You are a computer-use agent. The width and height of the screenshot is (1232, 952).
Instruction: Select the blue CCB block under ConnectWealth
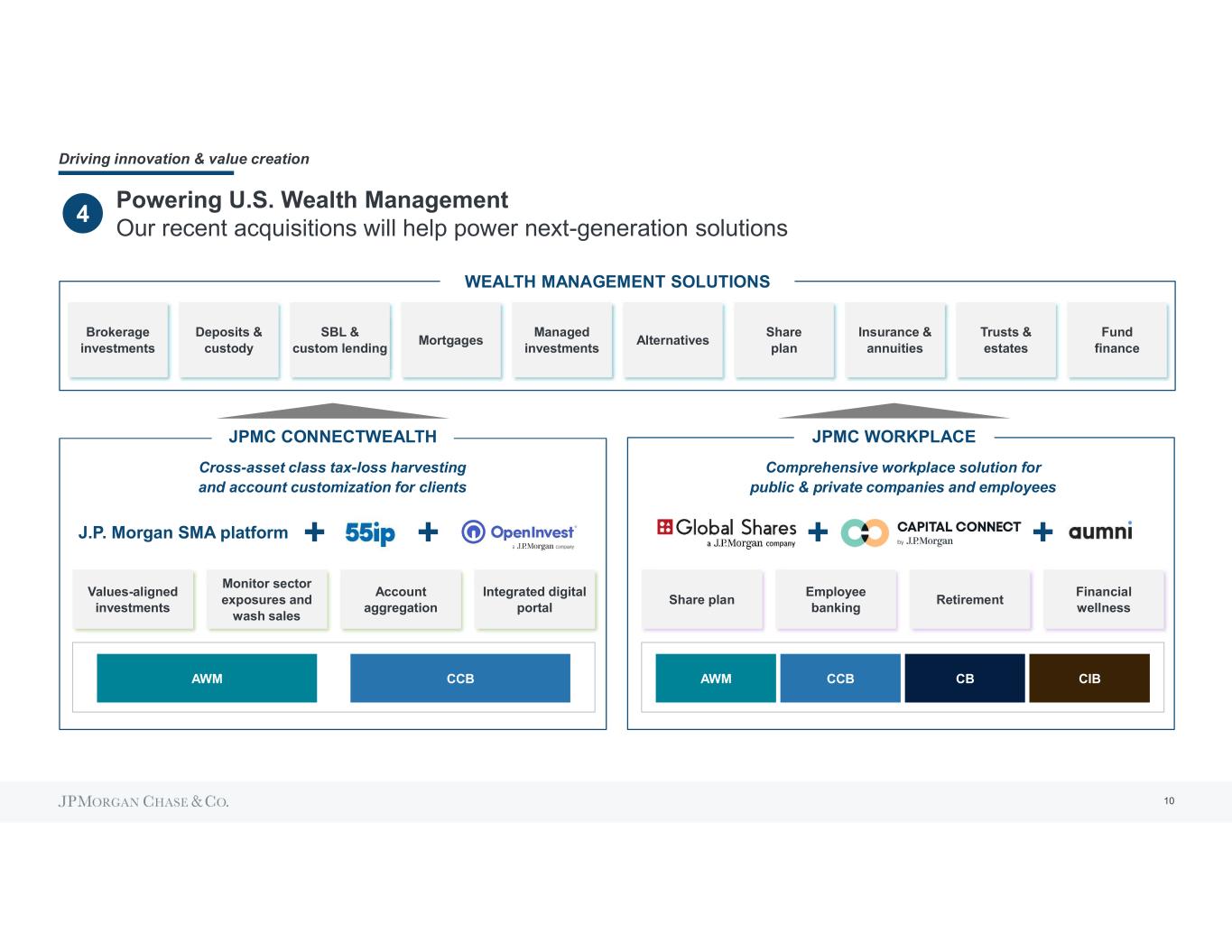[460, 679]
